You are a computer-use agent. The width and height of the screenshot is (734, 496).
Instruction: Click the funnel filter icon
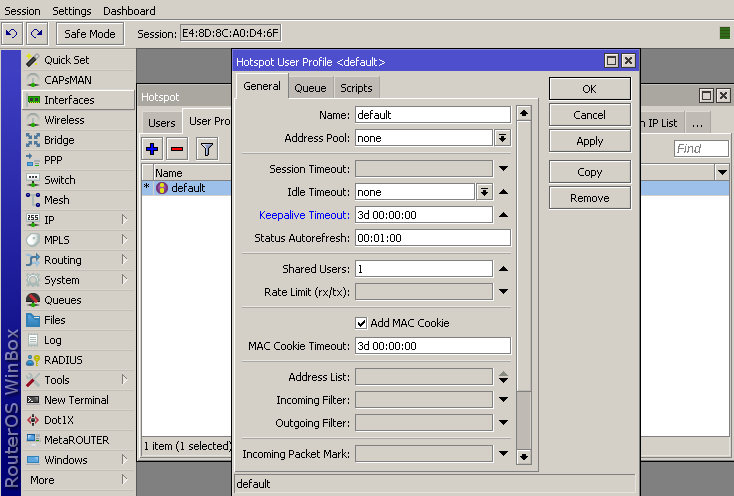[x=206, y=149]
